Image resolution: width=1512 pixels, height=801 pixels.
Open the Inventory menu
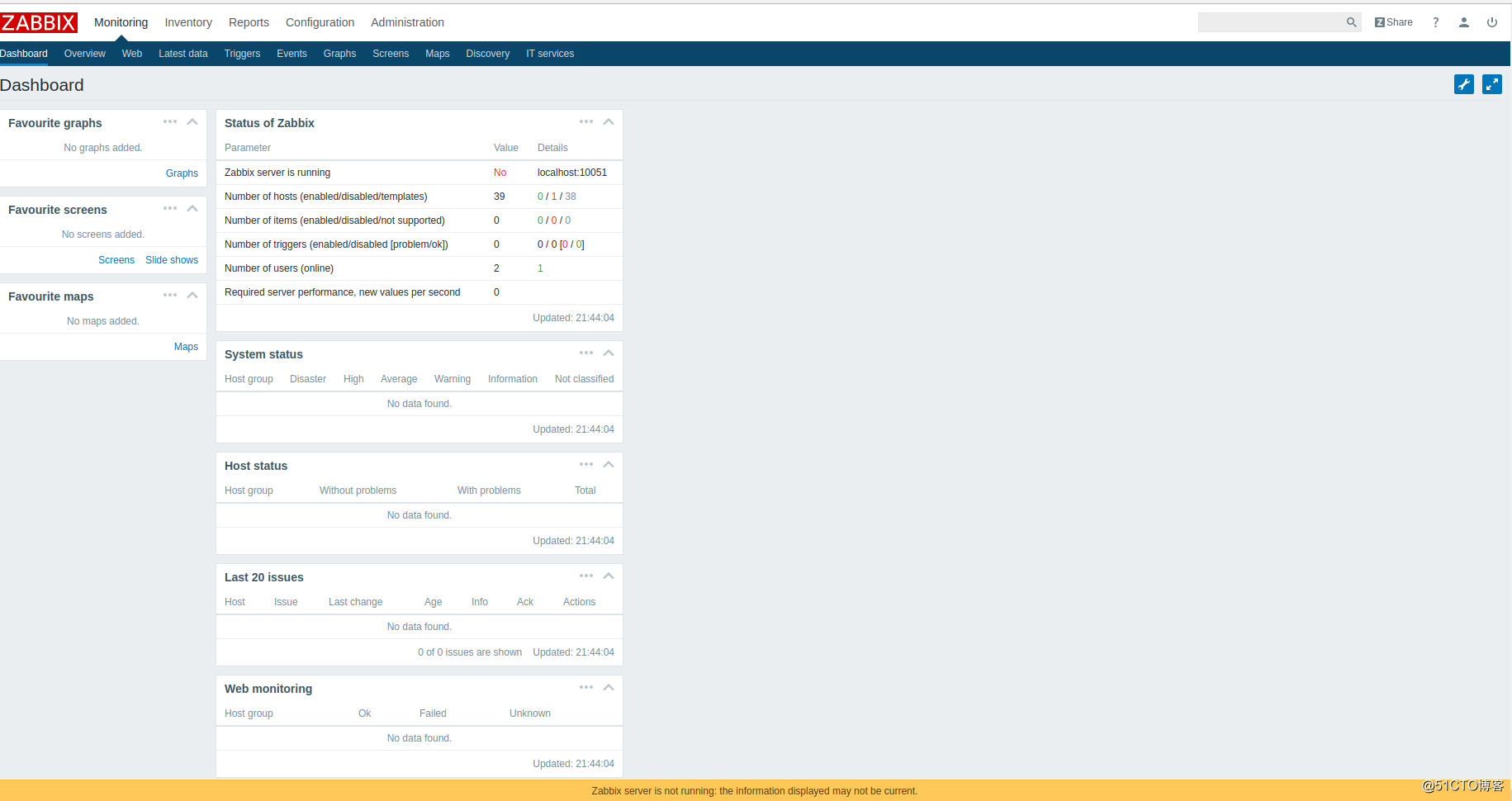point(188,22)
